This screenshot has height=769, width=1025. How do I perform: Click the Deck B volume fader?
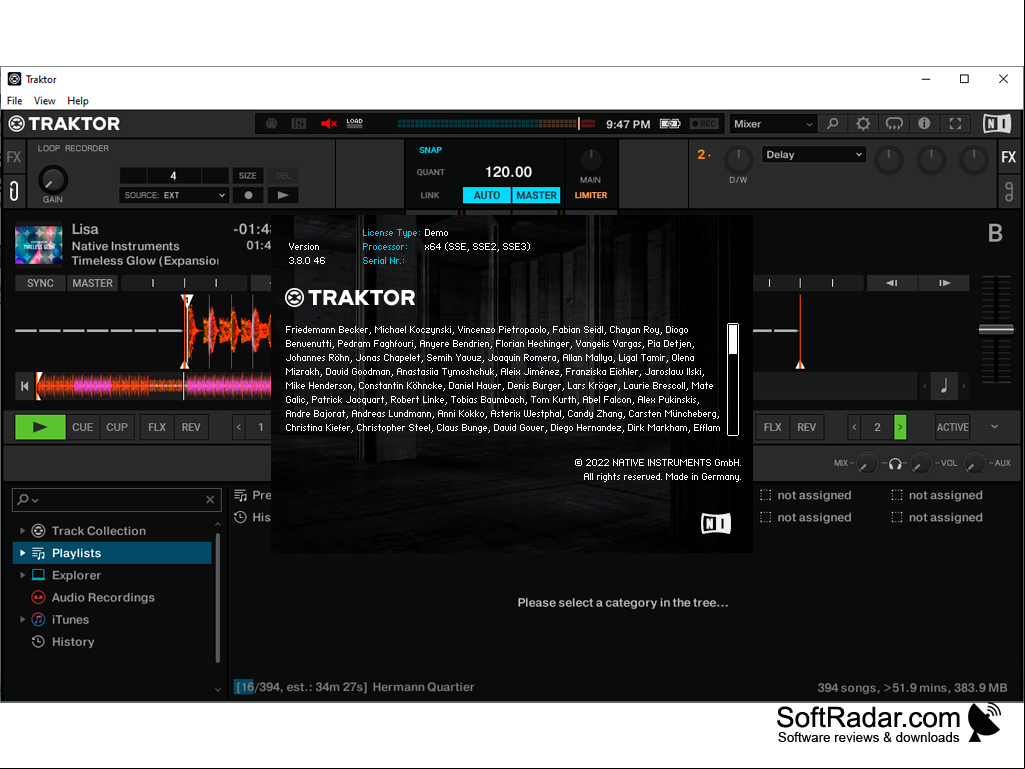click(x=996, y=330)
